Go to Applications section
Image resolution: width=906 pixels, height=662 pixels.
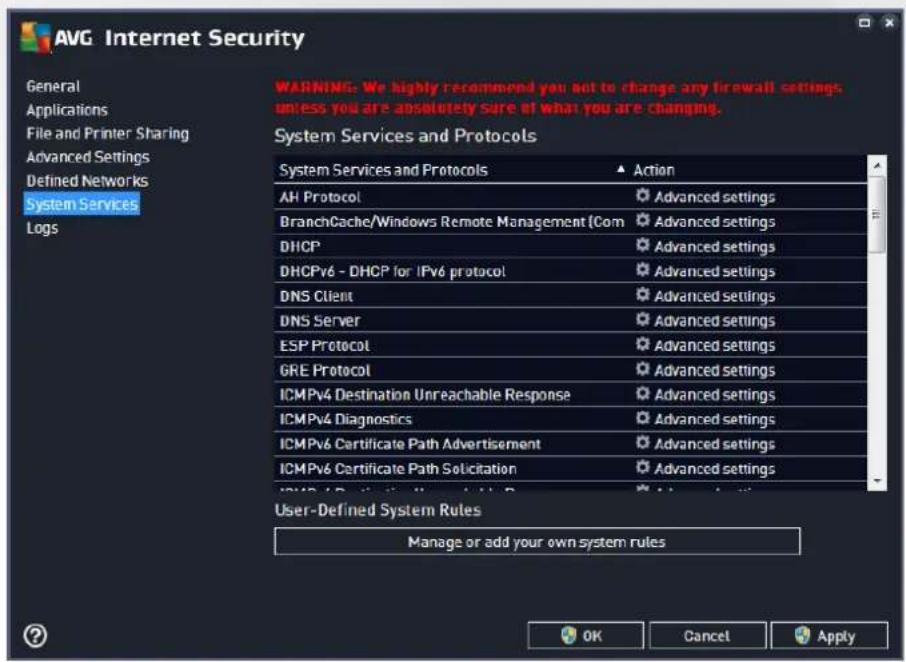point(67,110)
